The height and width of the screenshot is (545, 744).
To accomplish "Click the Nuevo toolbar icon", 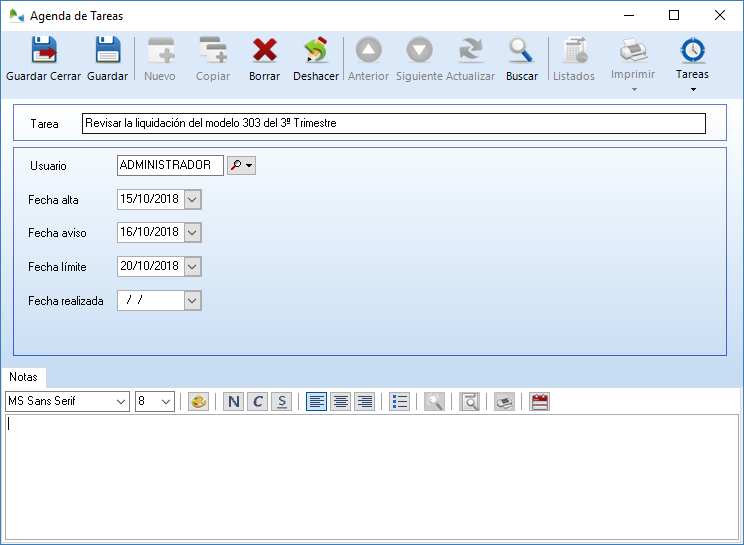I will 160,50.
